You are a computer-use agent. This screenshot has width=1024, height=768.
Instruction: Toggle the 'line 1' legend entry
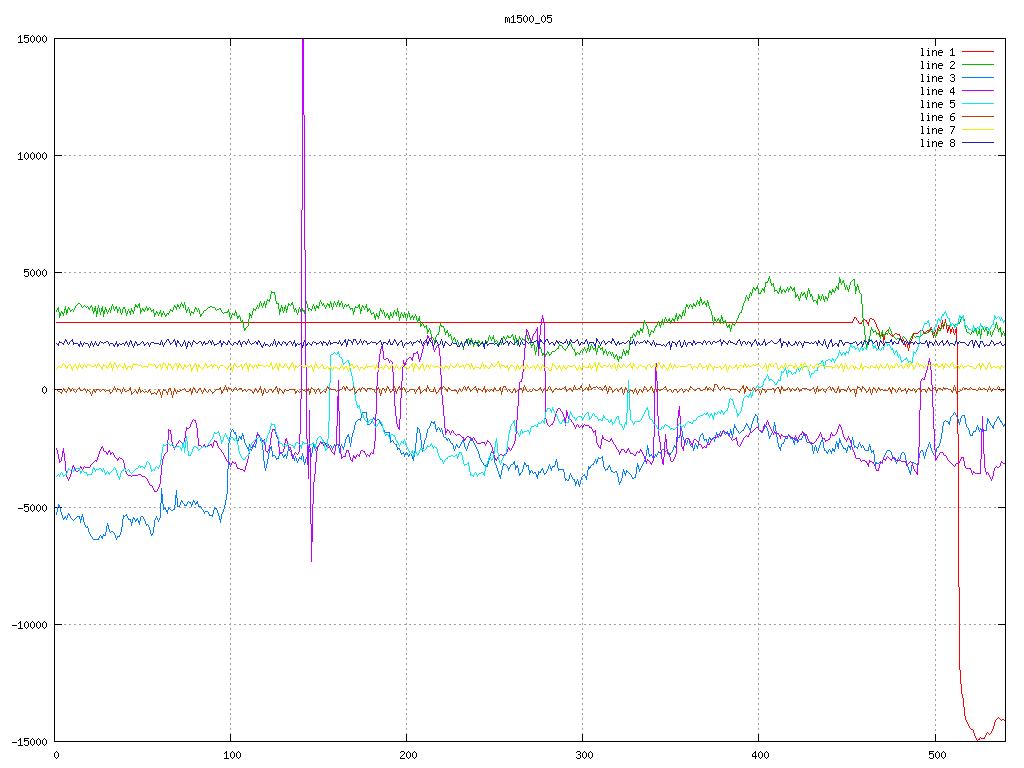937,52
